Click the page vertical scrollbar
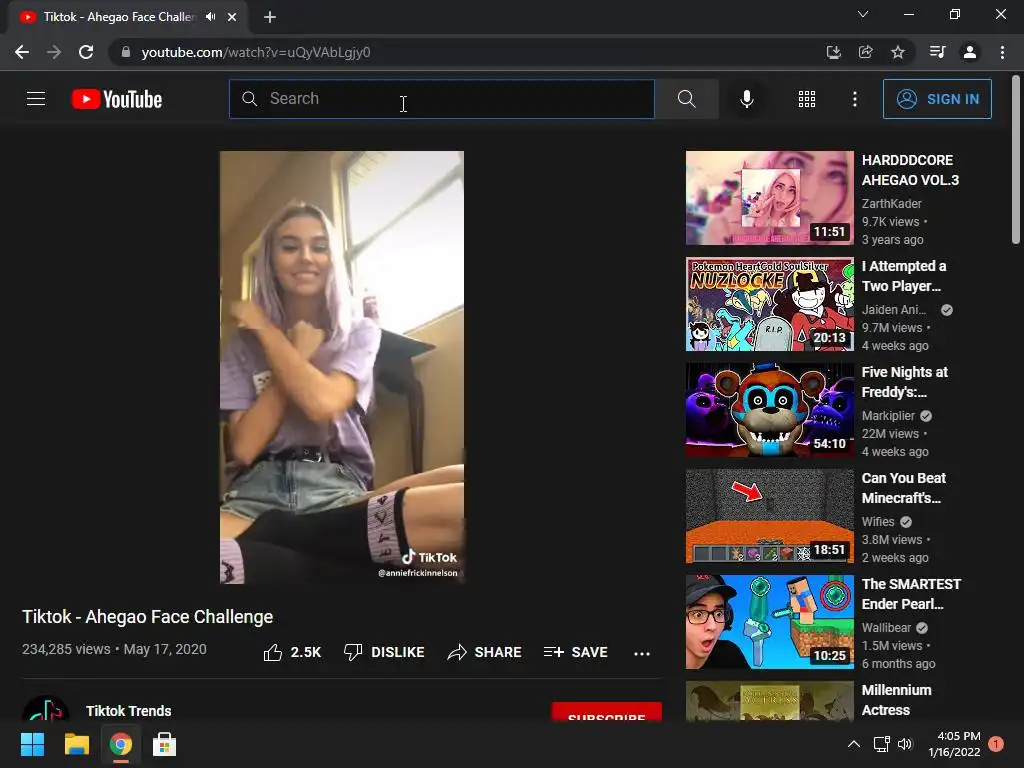1024x768 pixels. coord(1016,160)
